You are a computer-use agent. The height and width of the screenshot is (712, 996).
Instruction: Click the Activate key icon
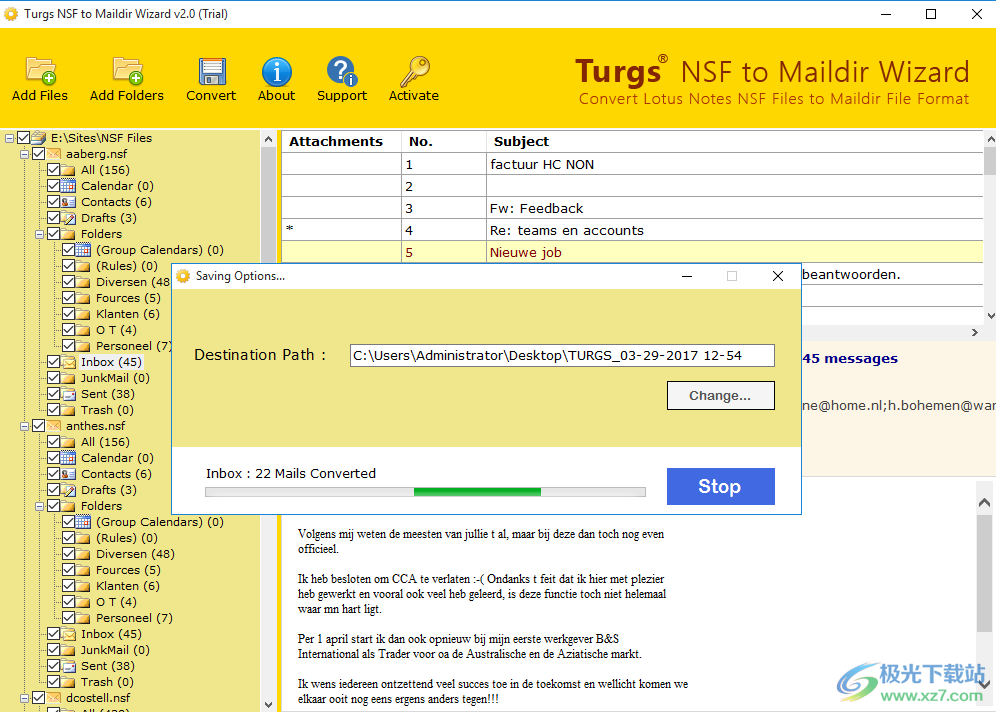tap(415, 71)
